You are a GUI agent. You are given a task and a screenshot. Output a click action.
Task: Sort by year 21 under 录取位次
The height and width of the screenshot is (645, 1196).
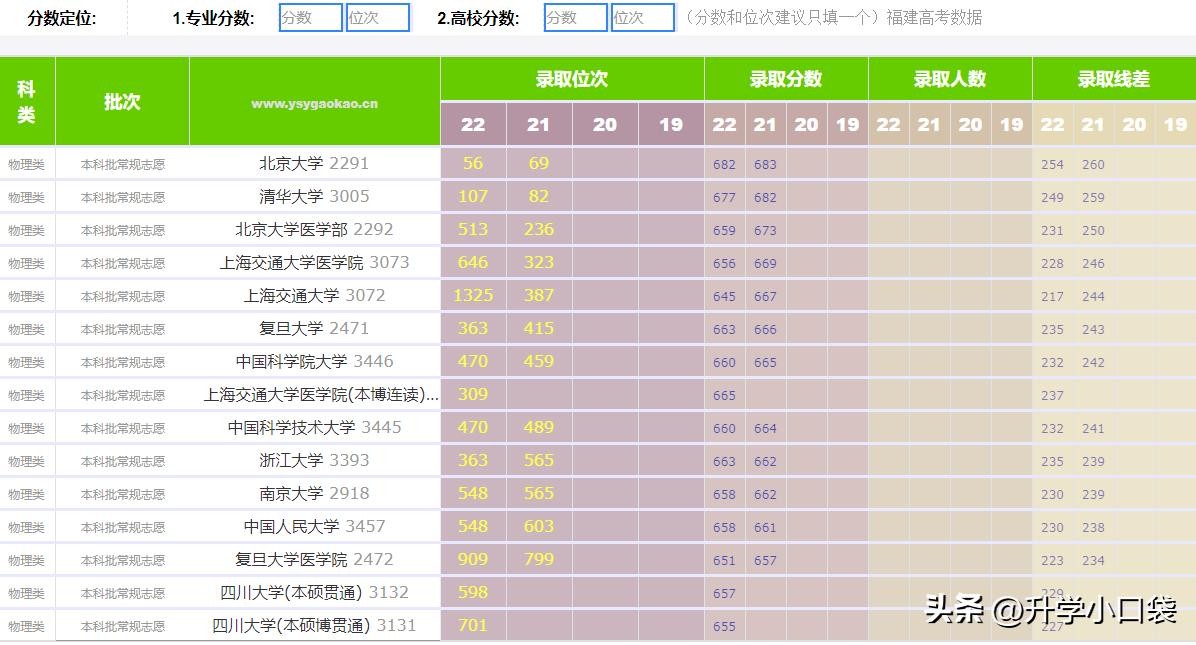(x=539, y=124)
